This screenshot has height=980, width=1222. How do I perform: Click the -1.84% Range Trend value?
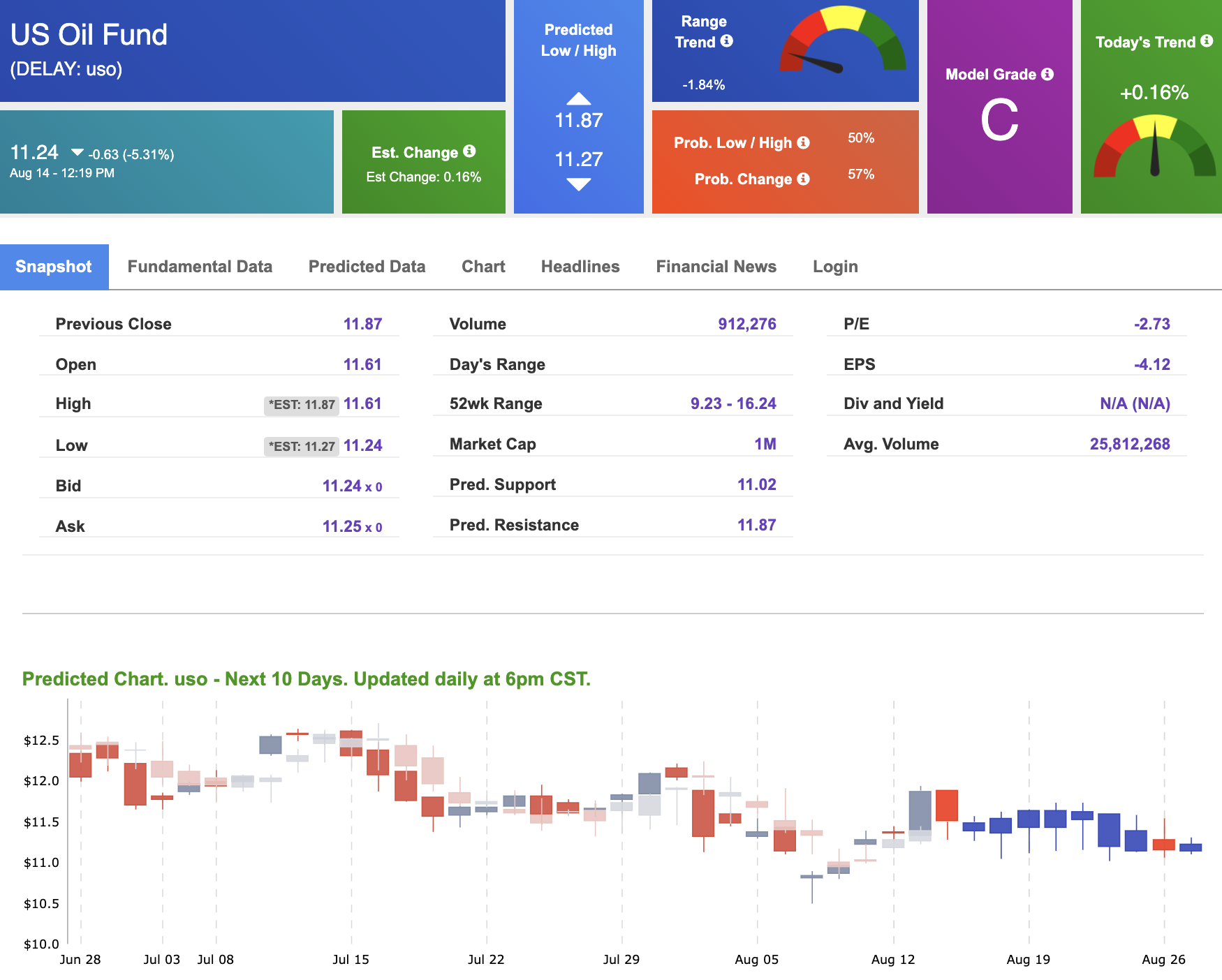[x=703, y=84]
